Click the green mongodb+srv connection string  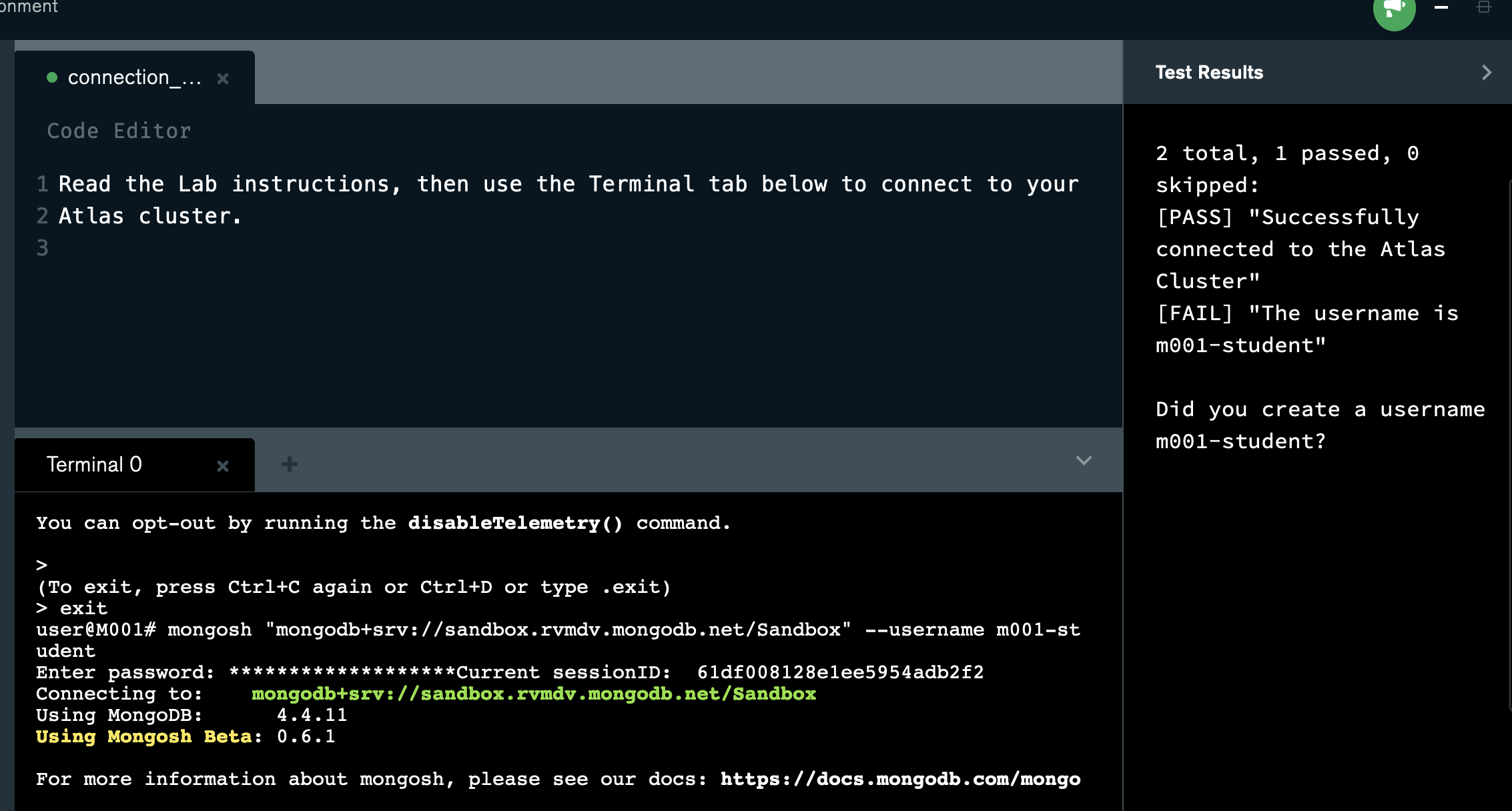point(533,694)
